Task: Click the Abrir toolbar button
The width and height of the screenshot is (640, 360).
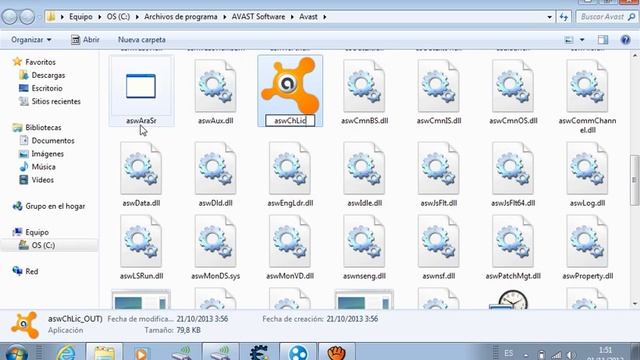Action: pos(85,40)
